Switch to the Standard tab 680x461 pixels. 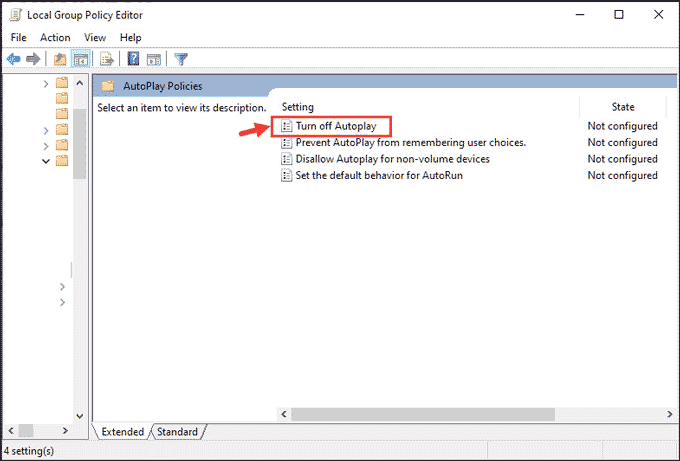pos(177,432)
